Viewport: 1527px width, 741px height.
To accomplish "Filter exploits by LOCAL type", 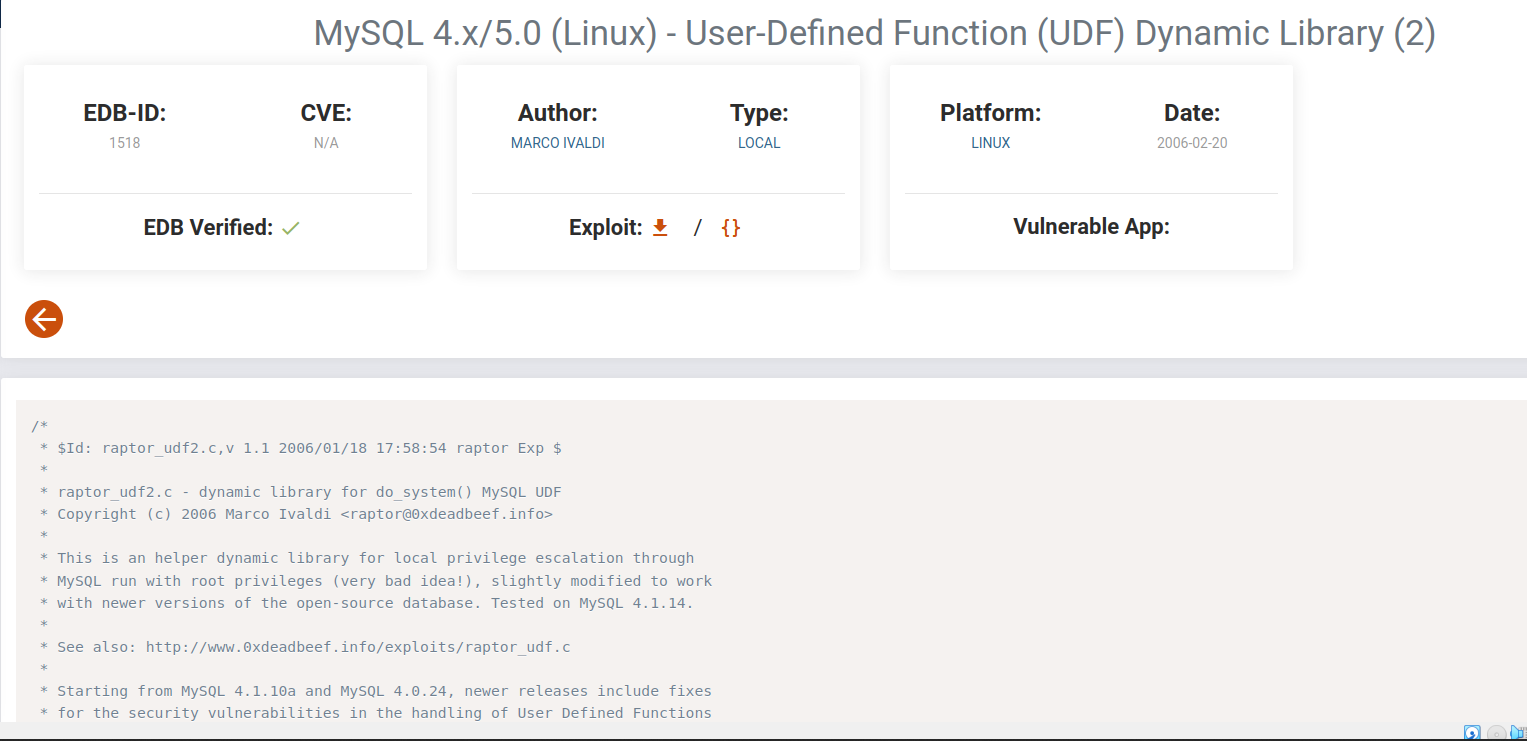I will tap(759, 143).
